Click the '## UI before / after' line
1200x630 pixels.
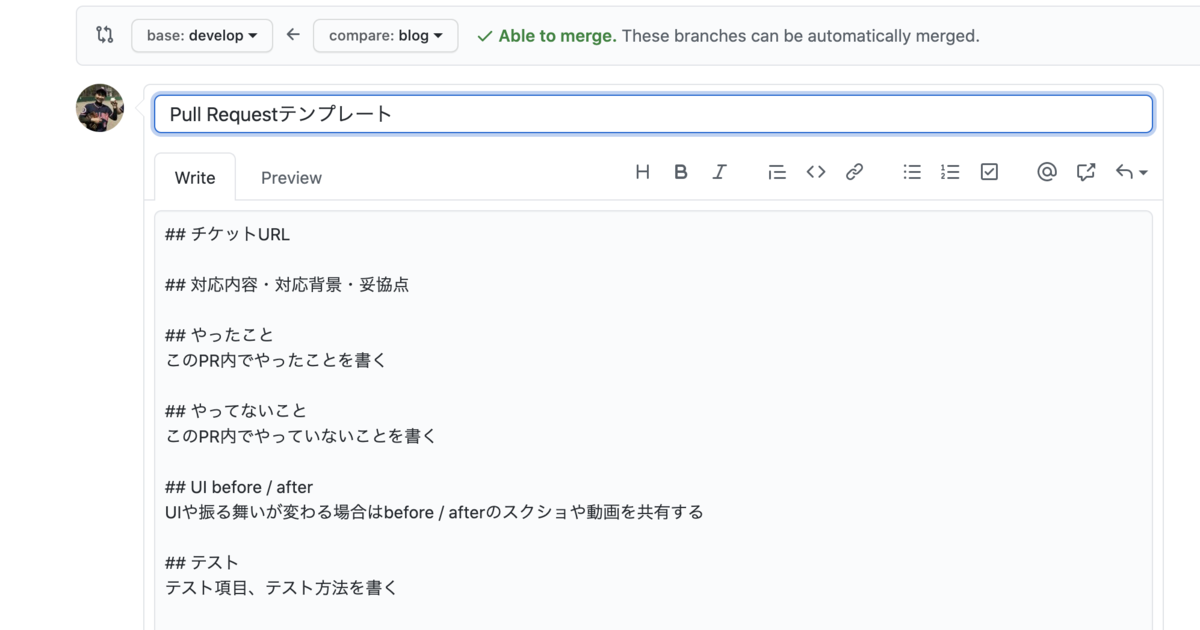coord(239,487)
